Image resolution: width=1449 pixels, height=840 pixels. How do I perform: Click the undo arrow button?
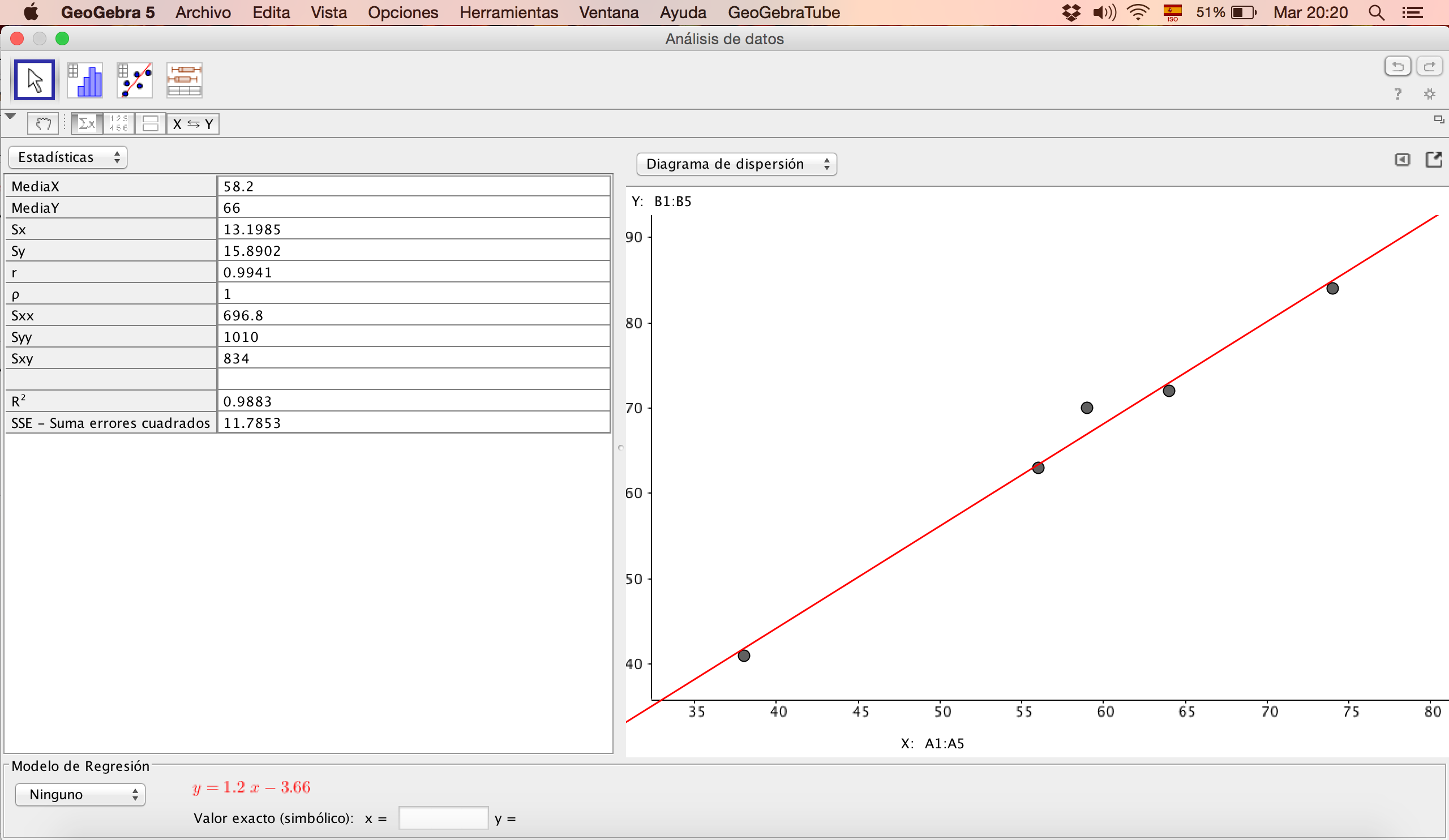(x=1397, y=67)
